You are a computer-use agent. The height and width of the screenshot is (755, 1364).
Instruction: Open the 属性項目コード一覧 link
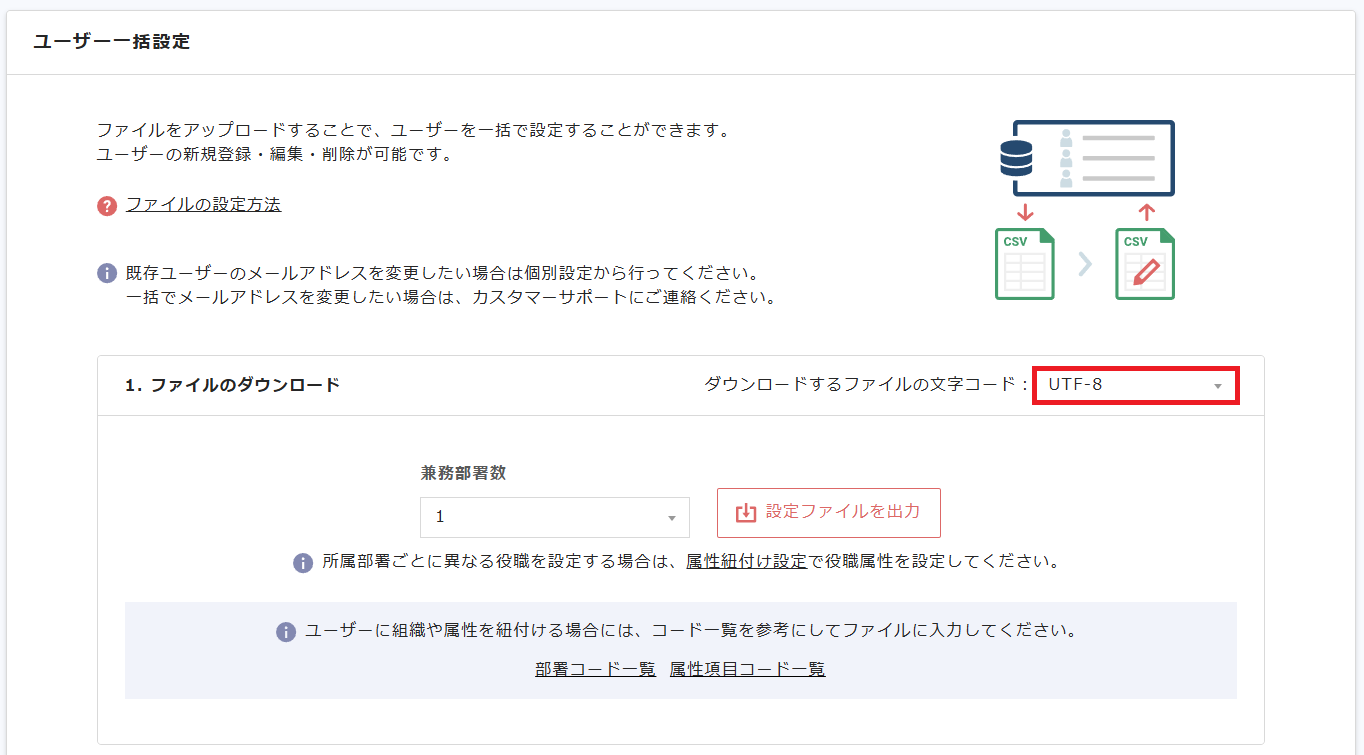click(x=748, y=668)
